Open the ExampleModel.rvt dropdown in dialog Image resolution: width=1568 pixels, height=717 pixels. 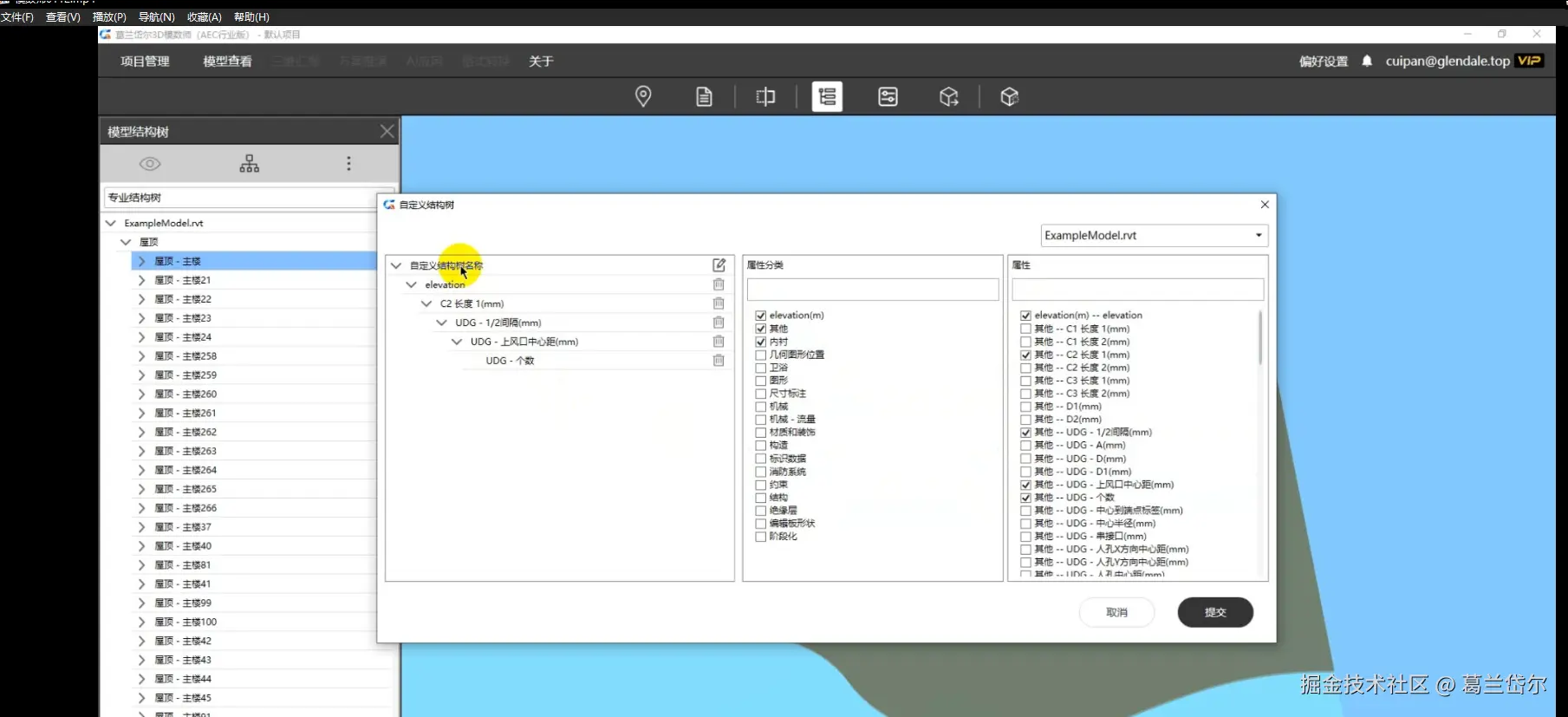[x=1154, y=235]
